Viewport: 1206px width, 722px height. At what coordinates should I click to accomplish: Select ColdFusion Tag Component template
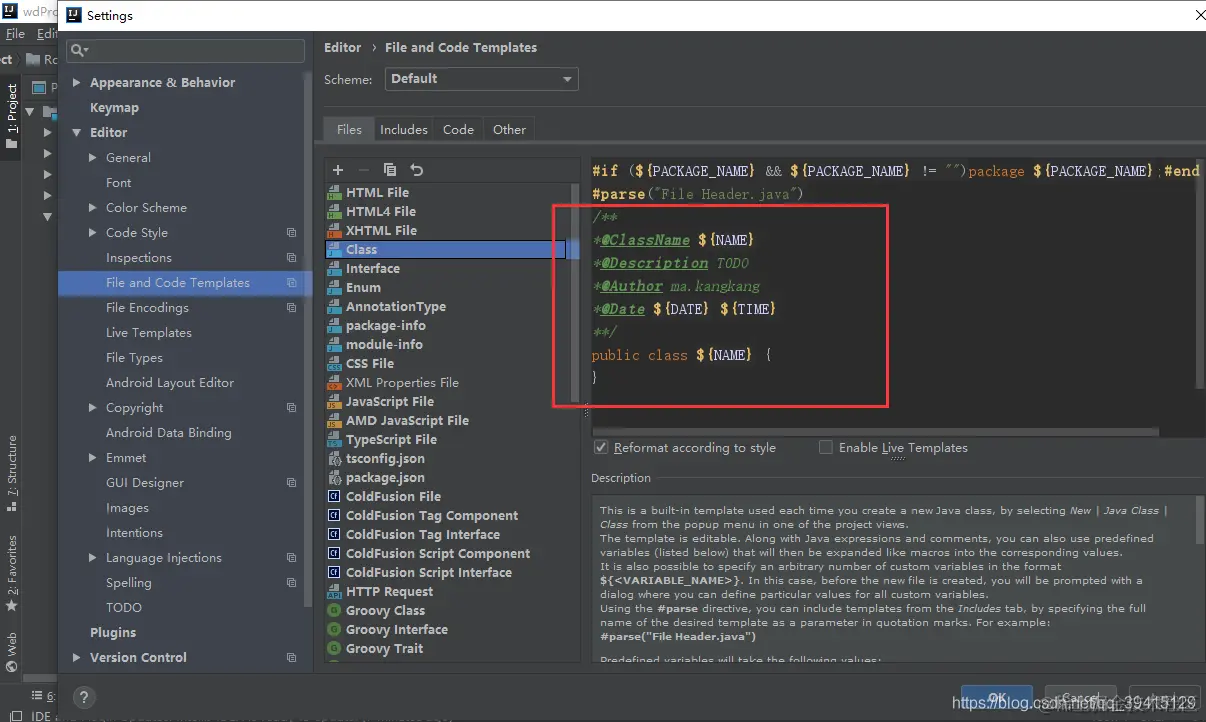(432, 516)
